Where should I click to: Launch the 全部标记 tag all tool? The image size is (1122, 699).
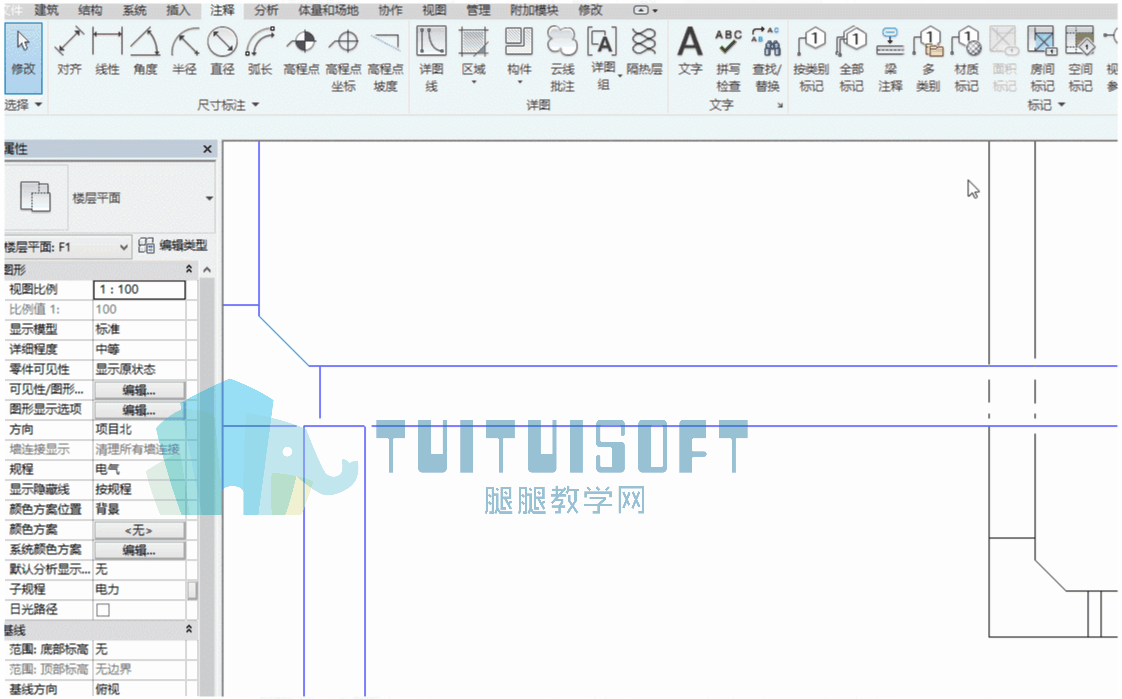(x=852, y=59)
